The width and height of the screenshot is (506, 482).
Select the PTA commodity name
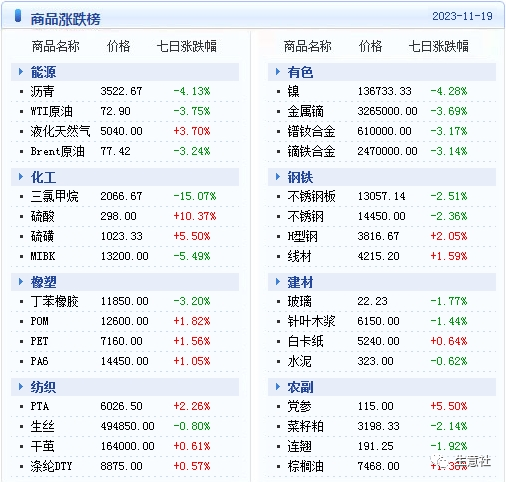click(x=40, y=406)
